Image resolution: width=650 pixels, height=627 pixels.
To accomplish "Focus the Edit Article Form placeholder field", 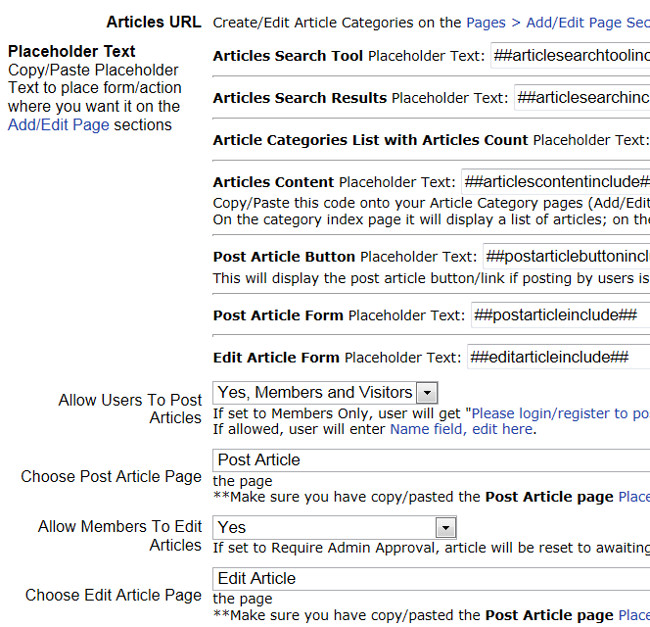I will coord(557,357).
